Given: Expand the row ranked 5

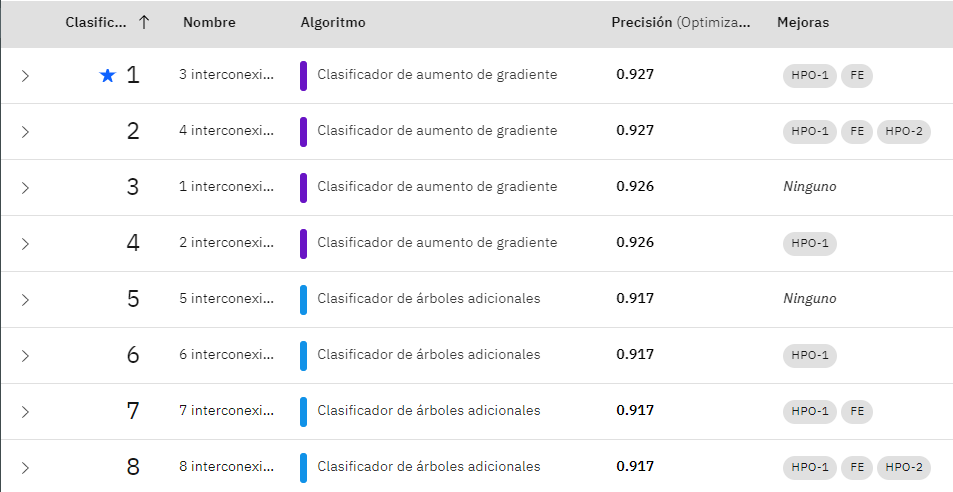Looking at the screenshot, I should 25,300.
